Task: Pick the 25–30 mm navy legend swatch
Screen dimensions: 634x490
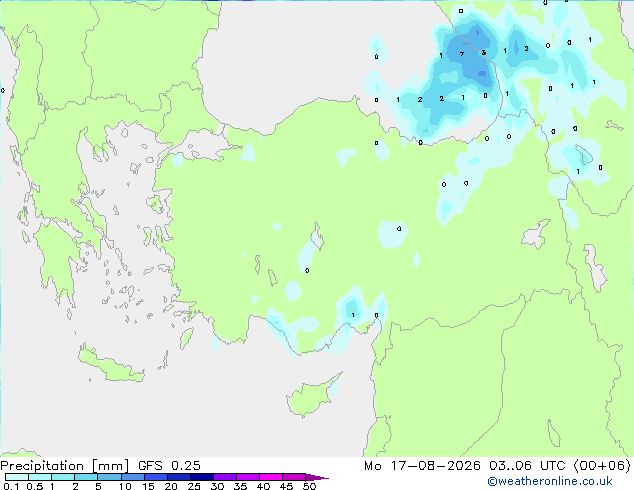Action: click(201, 477)
